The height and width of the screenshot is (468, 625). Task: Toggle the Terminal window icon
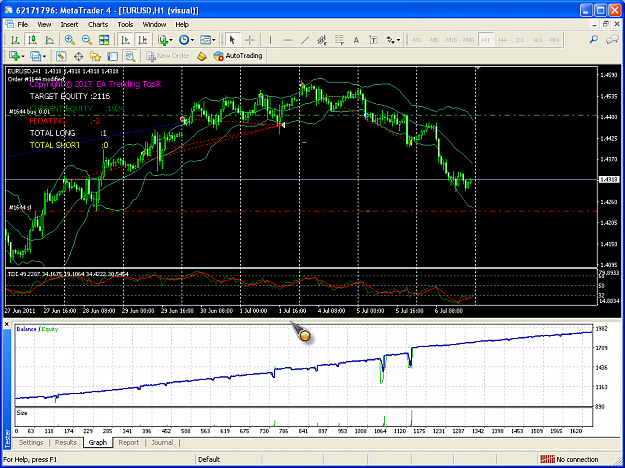(x=112, y=56)
